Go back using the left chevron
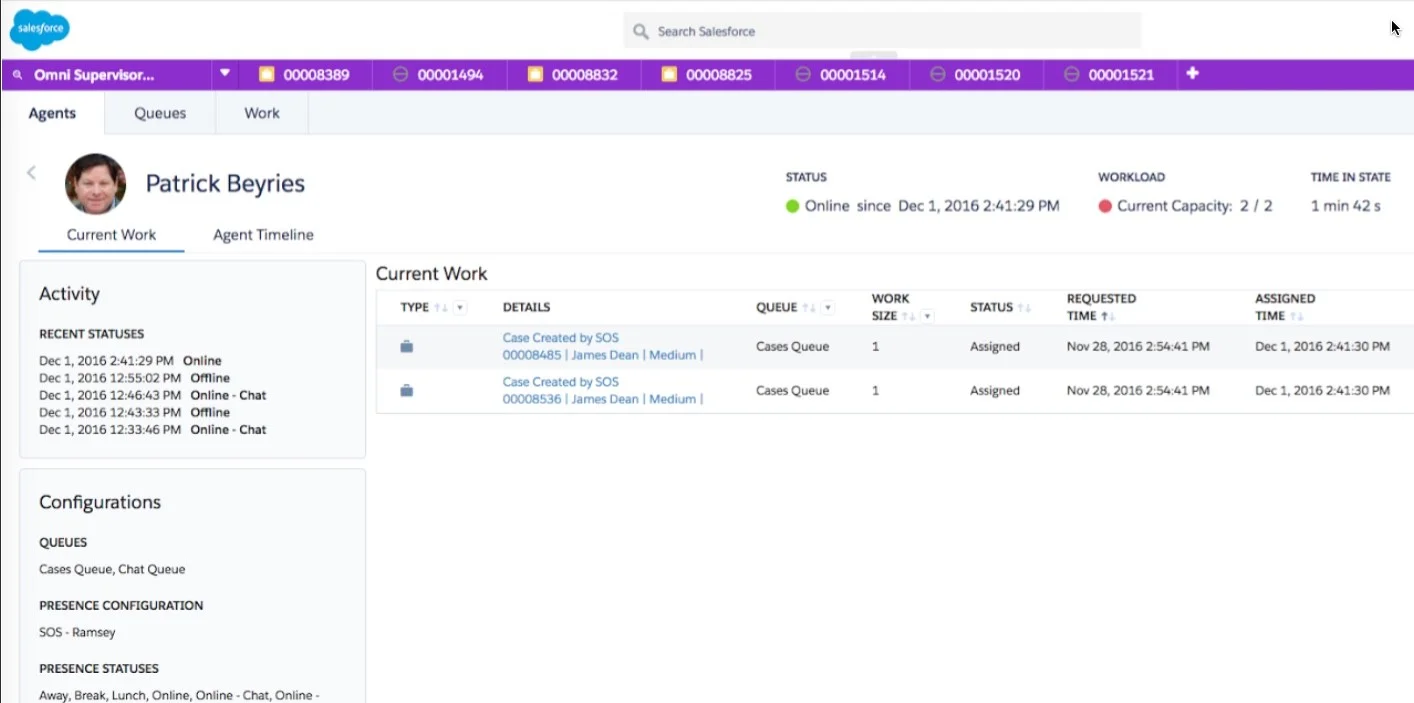 point(31,172)
